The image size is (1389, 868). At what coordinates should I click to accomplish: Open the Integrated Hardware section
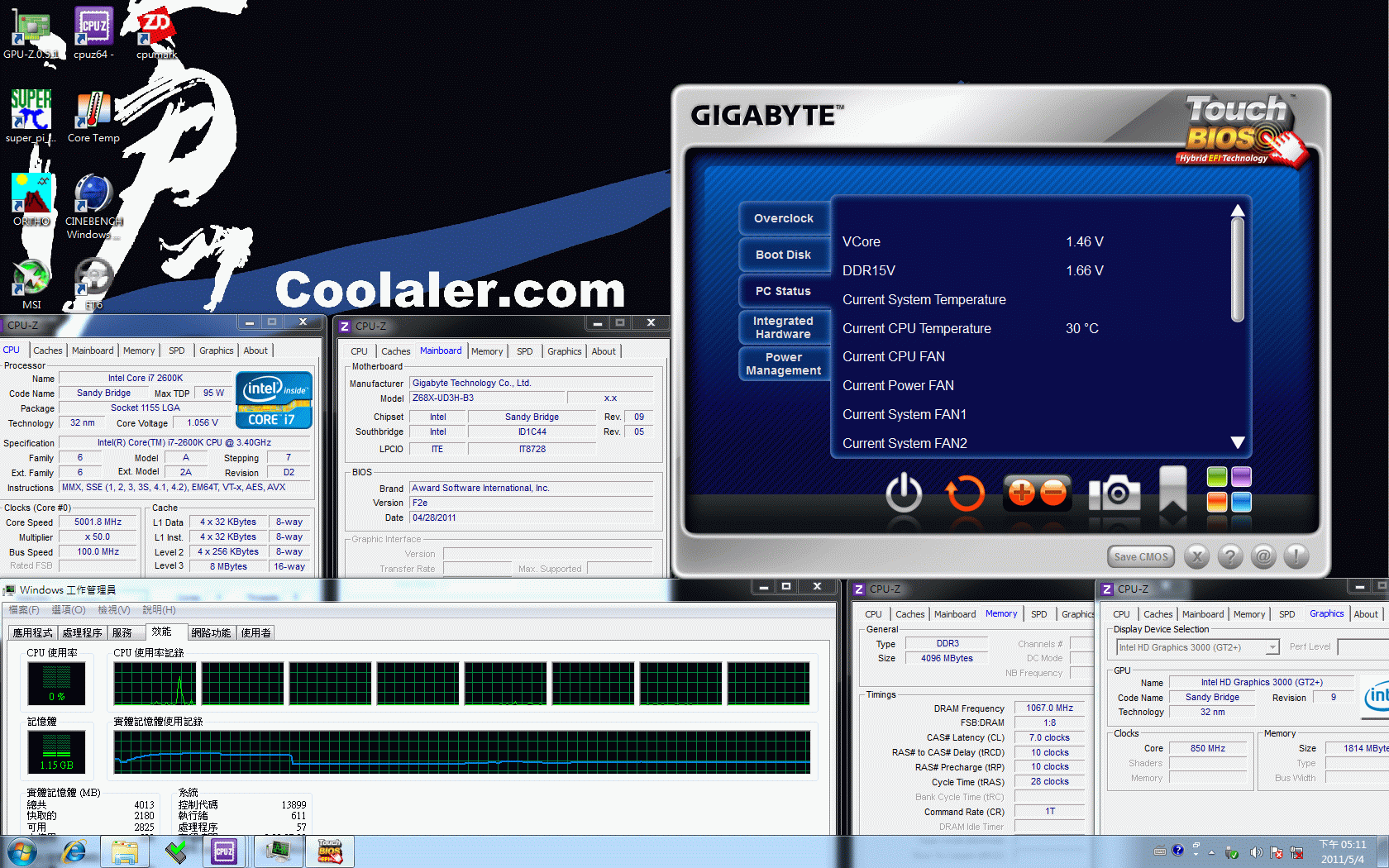pos(784,327)
